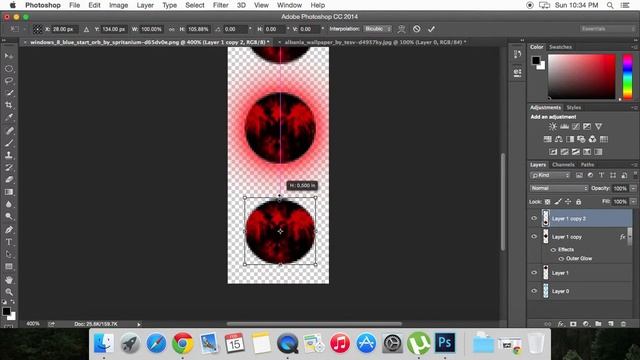Open the Fill slider arrow
Viewport: 640px width, 360px height.
(633, 202)
